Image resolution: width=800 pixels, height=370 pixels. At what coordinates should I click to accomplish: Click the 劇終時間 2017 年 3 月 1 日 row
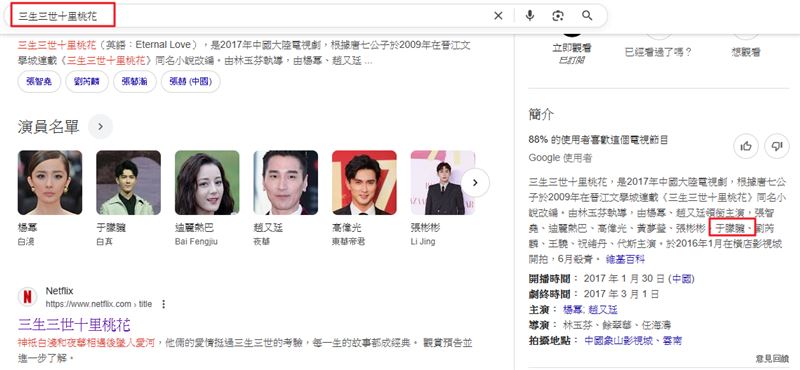point(594,294)
